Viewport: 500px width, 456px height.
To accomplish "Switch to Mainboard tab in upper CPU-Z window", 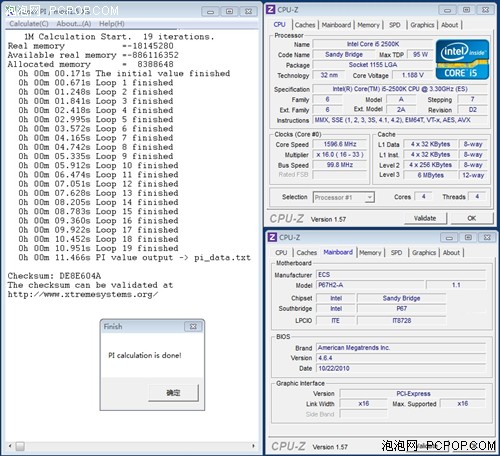I will click(x=336, y=25).
